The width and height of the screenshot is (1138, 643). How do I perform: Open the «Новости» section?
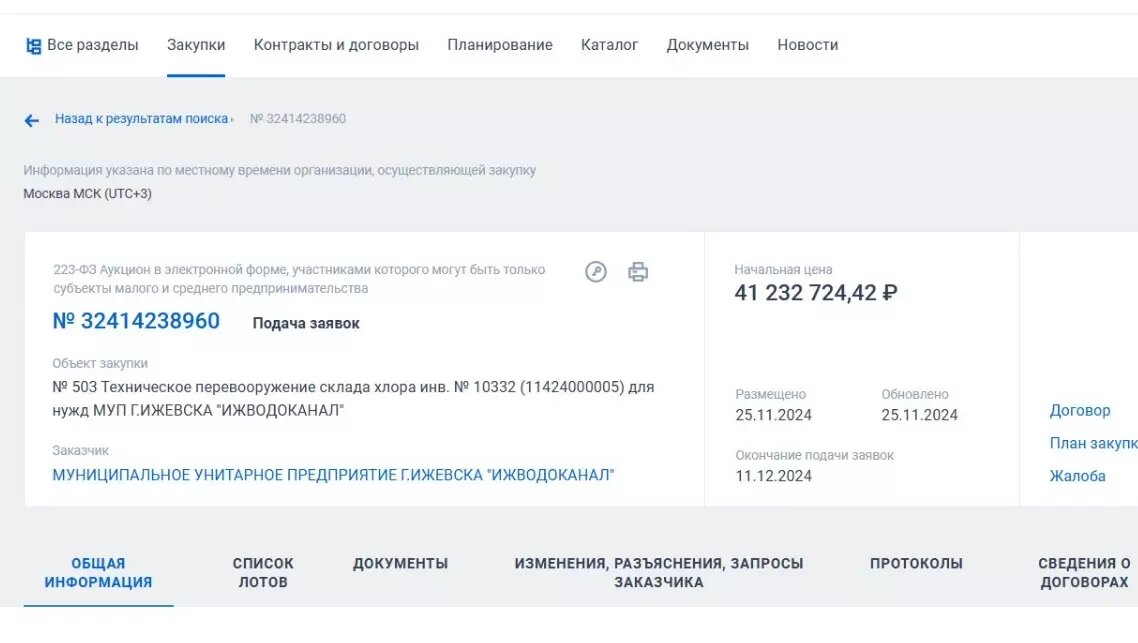pos(807,44)
